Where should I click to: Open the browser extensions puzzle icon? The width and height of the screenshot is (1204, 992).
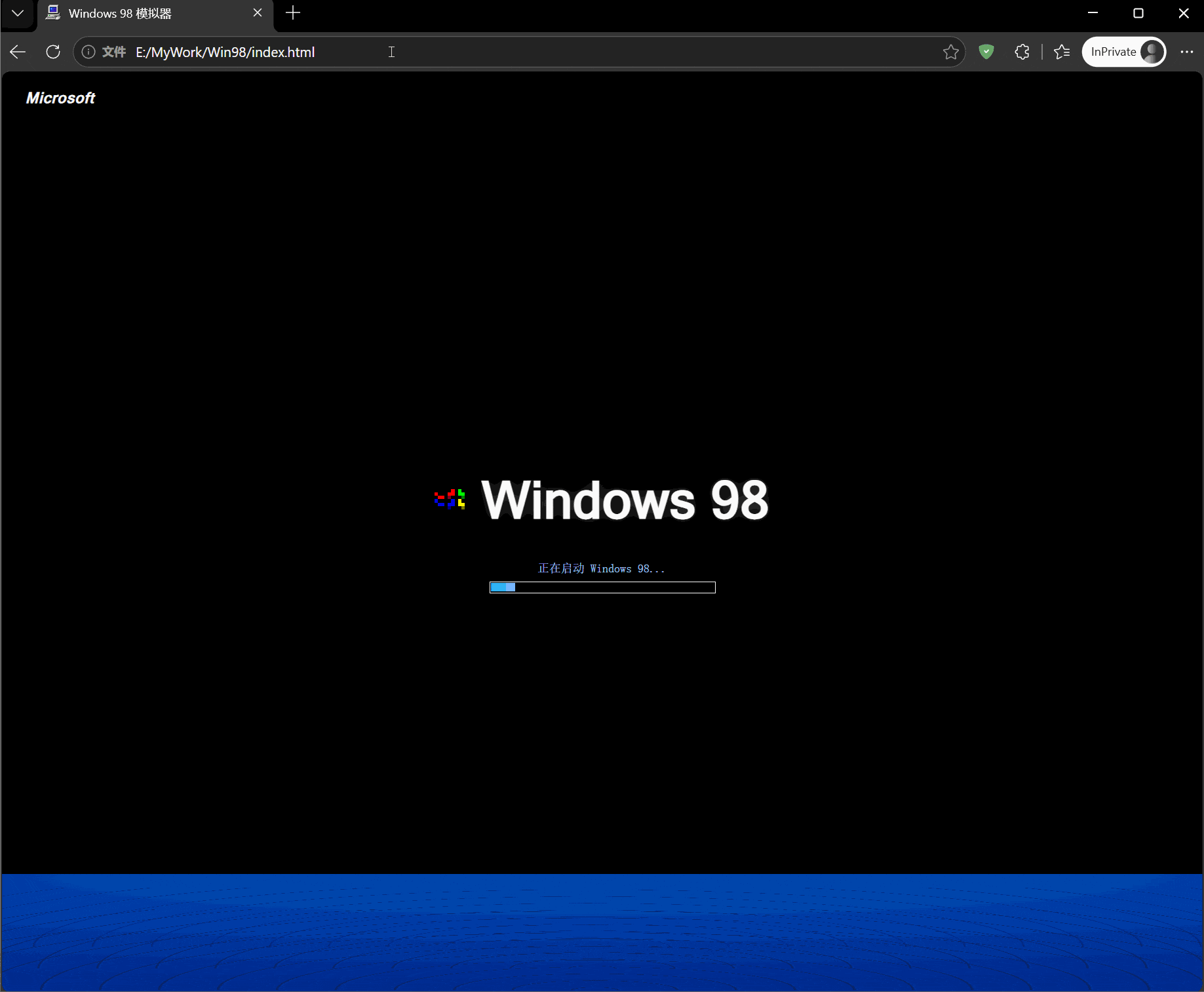click(x=1022, y=52)
